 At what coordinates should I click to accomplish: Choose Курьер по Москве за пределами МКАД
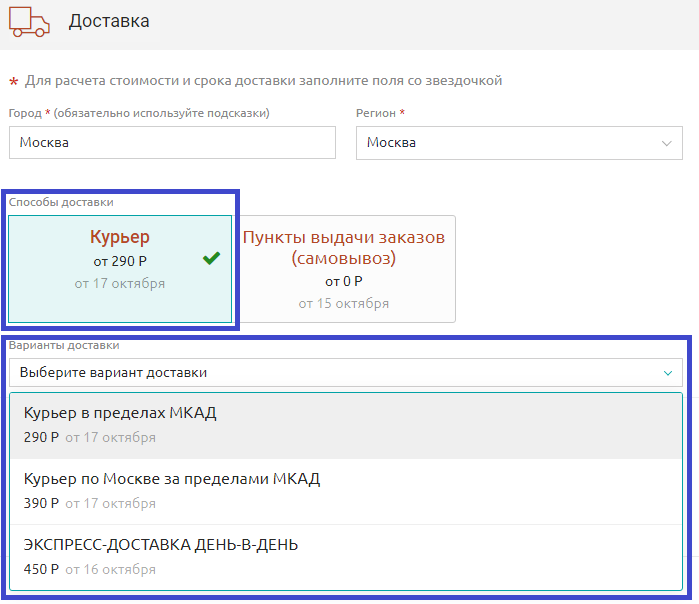pos(345,491)
